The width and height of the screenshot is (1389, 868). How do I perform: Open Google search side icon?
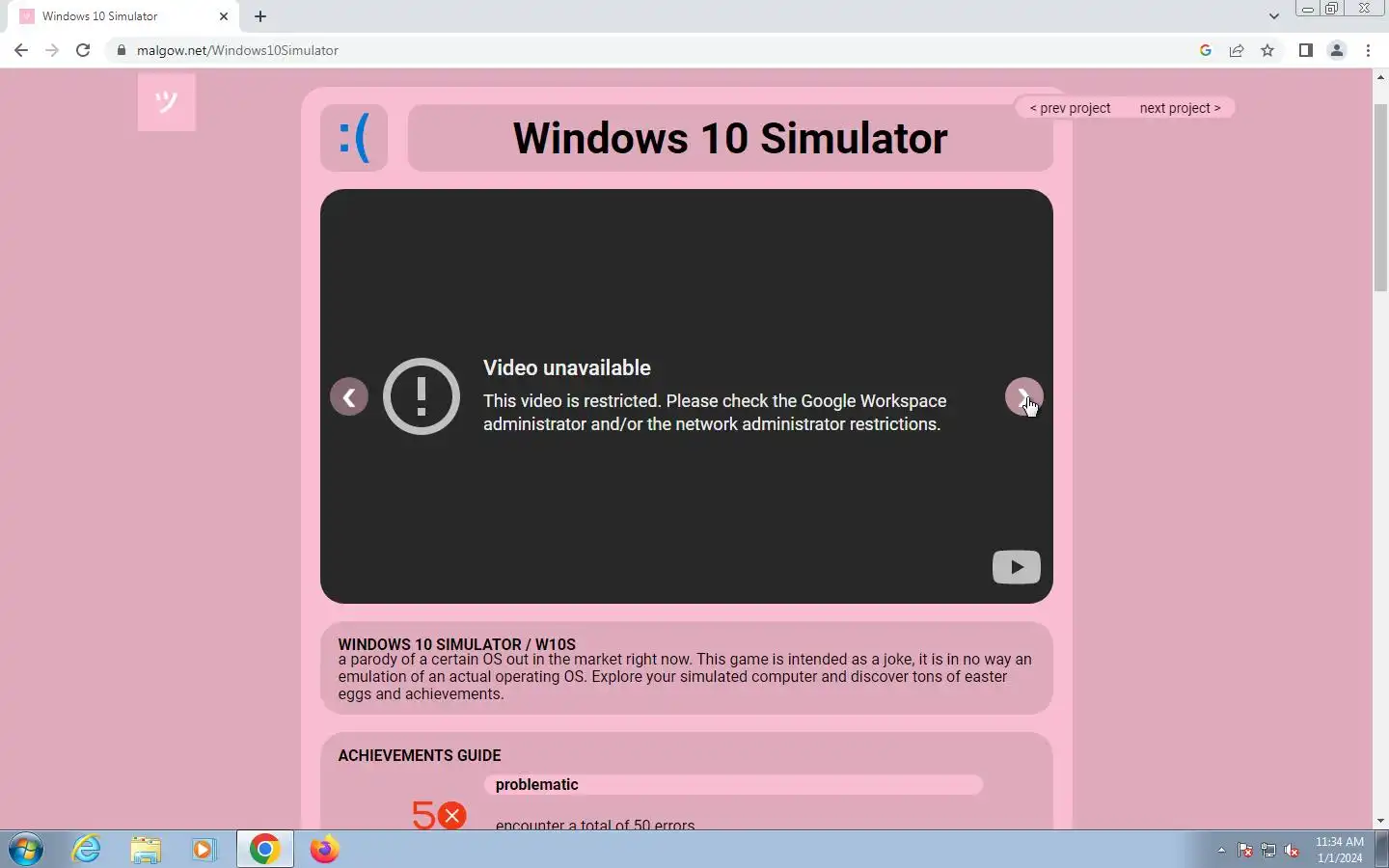[1206, 50]
